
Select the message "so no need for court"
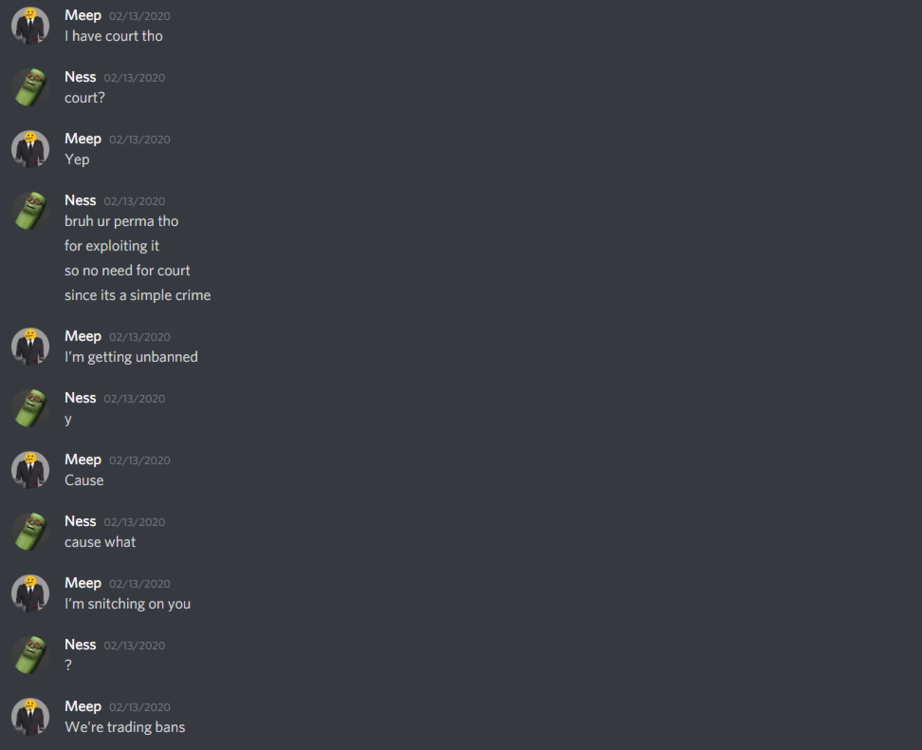pos(127,271)
